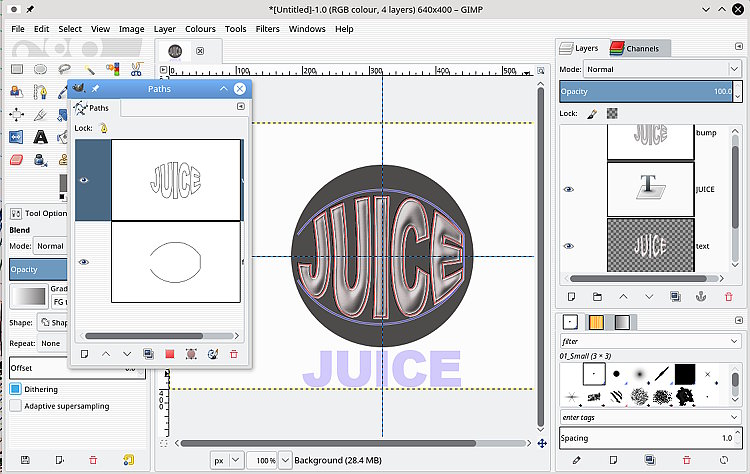The image size is (750, 474).
Task: Activate the Text tool
Action: coord(40,137)
